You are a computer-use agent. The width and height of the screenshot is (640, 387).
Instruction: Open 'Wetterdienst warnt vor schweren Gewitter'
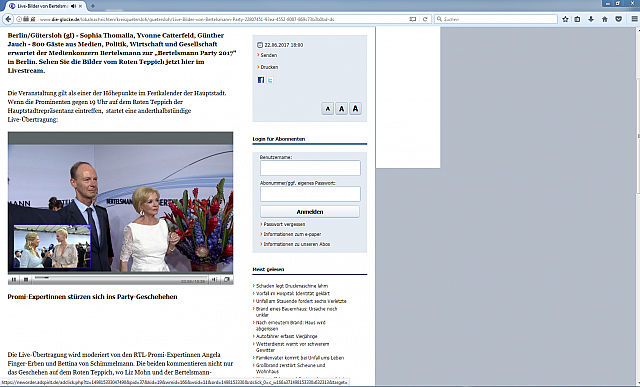tap(292, 347)
